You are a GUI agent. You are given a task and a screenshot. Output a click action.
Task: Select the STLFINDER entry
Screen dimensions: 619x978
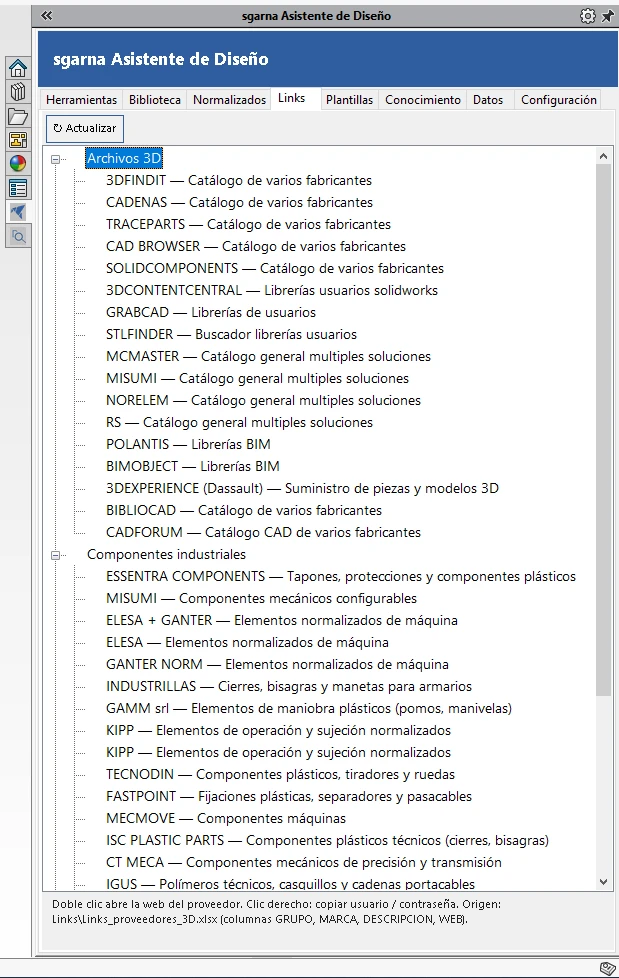point(232,334)
